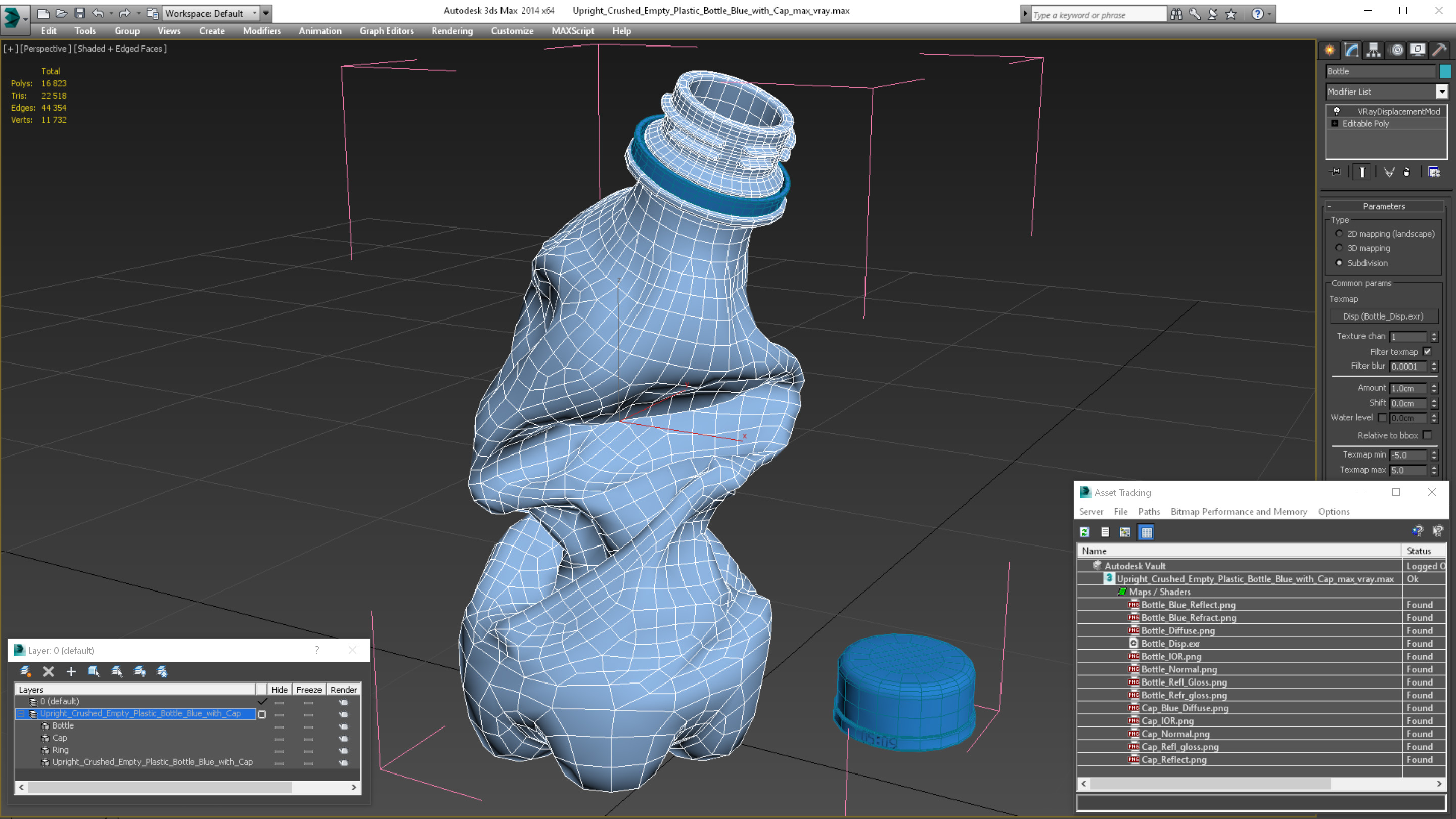Viewport: 1456px width, 819px height.
Task: Click the Disp (Bottle_Disp.exr) texmap button
Action: coord(1383,316)
